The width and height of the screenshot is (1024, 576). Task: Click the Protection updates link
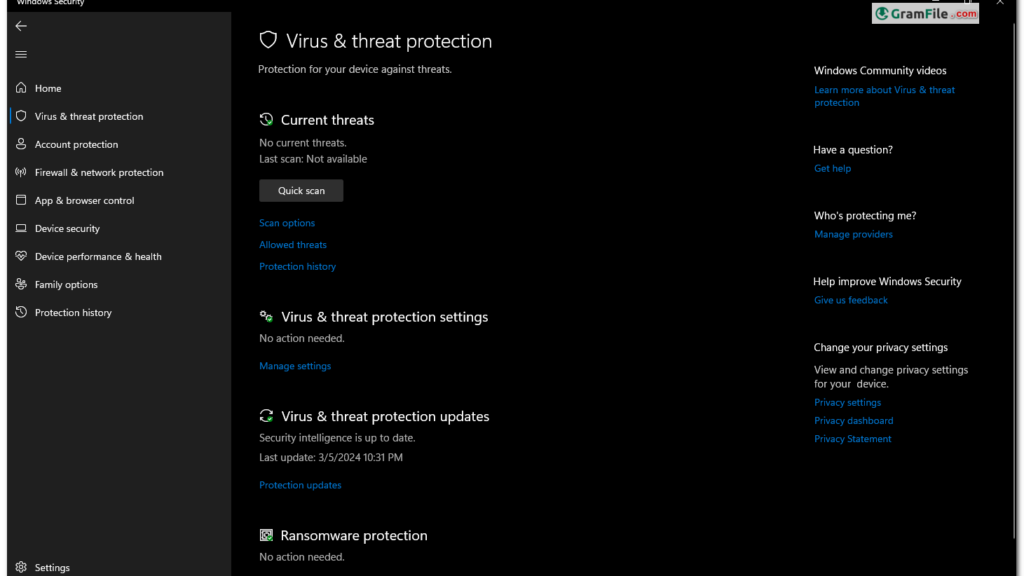[x=300, y=485]
